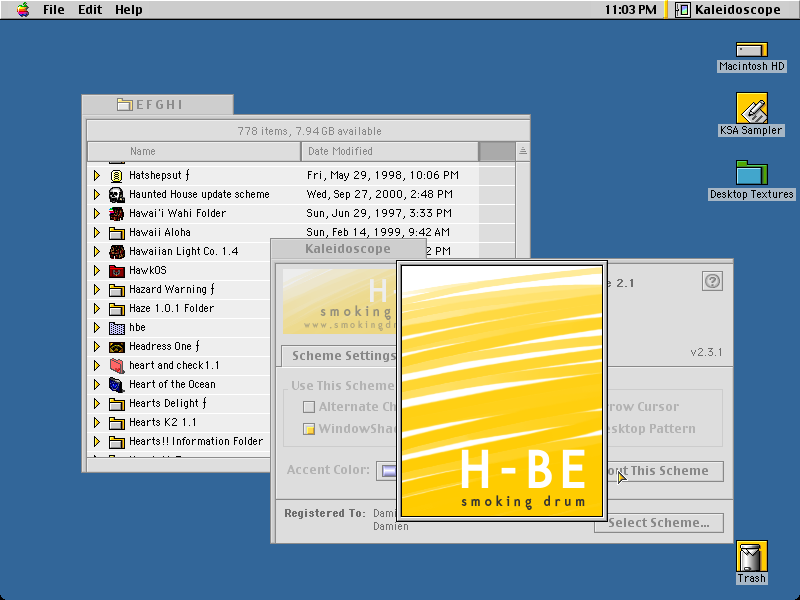The image size is (800, 600).
Task: Expand the Hatshepsut ƒ folder
Action: pyautogui.click(x=97, y=176)
